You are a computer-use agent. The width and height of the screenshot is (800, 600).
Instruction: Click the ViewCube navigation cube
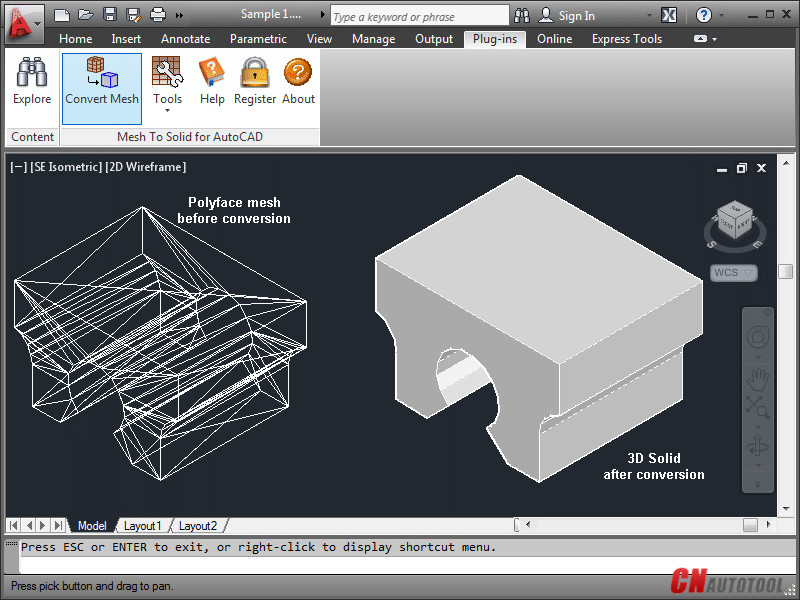734,220
